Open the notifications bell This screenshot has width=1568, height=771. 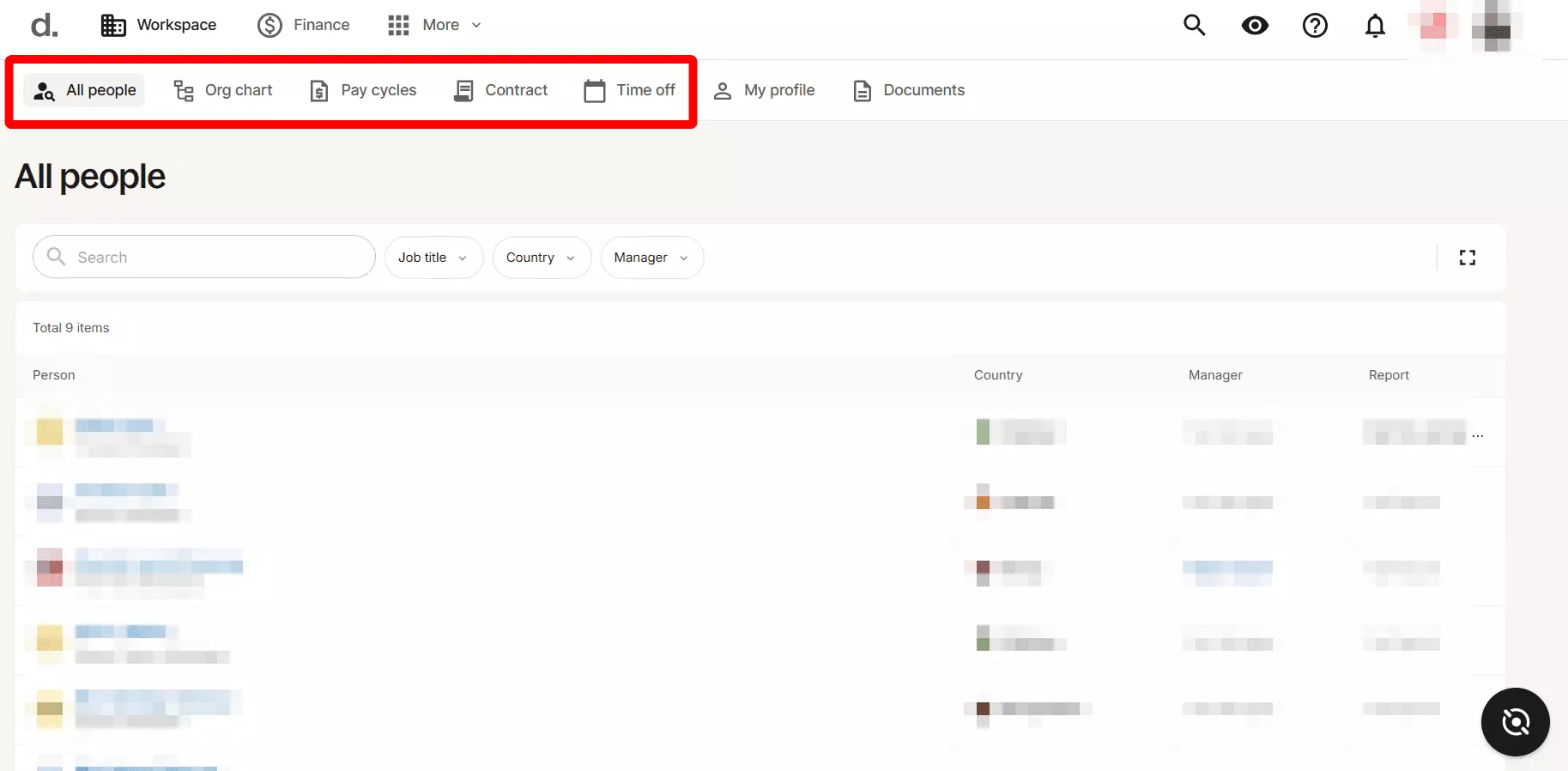1375,26
